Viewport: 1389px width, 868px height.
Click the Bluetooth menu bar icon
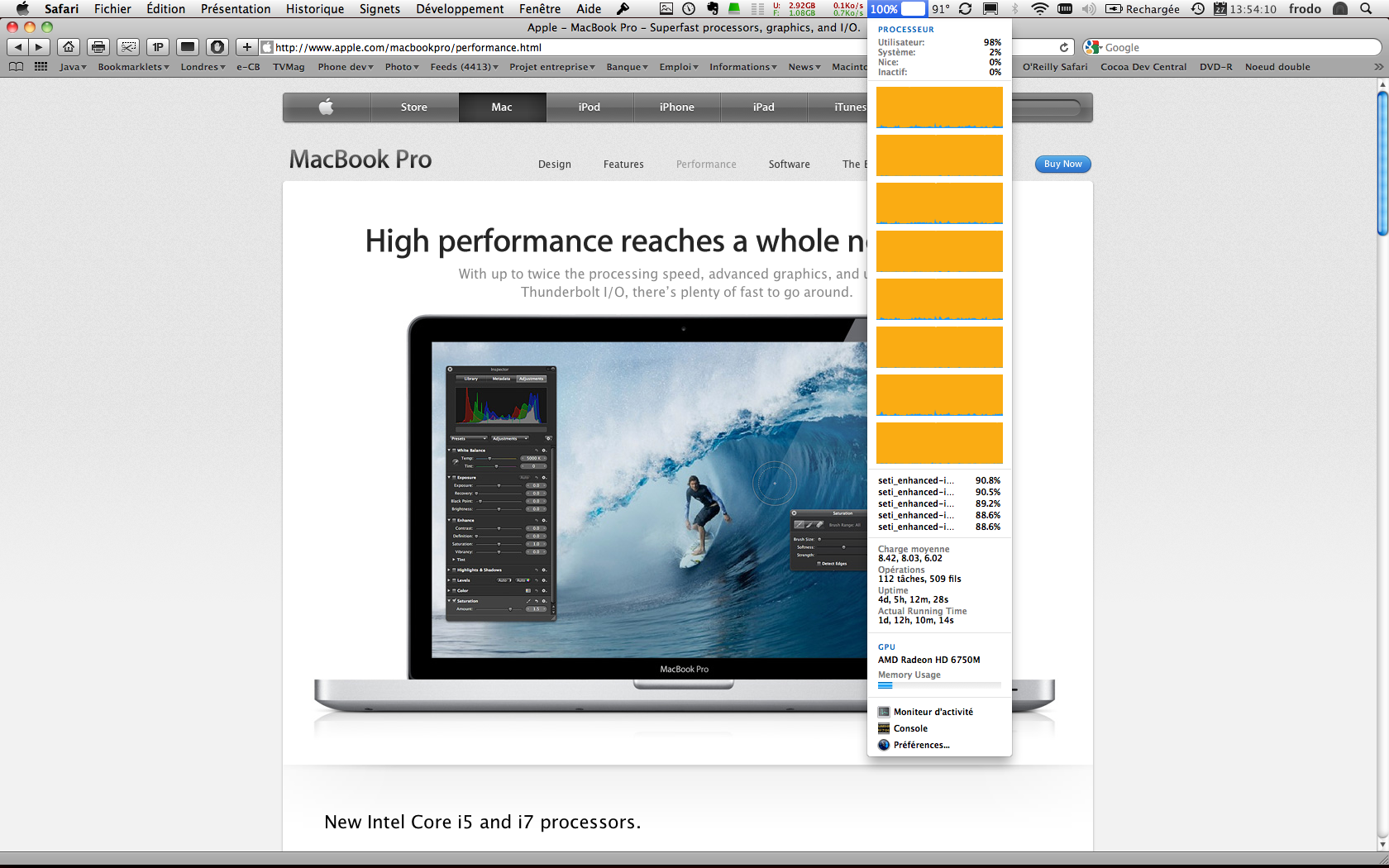tap(1016, 9)
